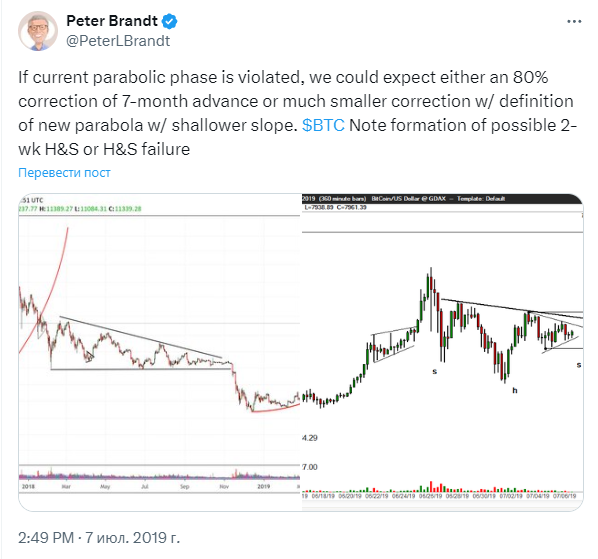Click the 2:49 PM timestamp
This screenshot has height=559, width=598.
pyautogui.click(x=46, y=538)
